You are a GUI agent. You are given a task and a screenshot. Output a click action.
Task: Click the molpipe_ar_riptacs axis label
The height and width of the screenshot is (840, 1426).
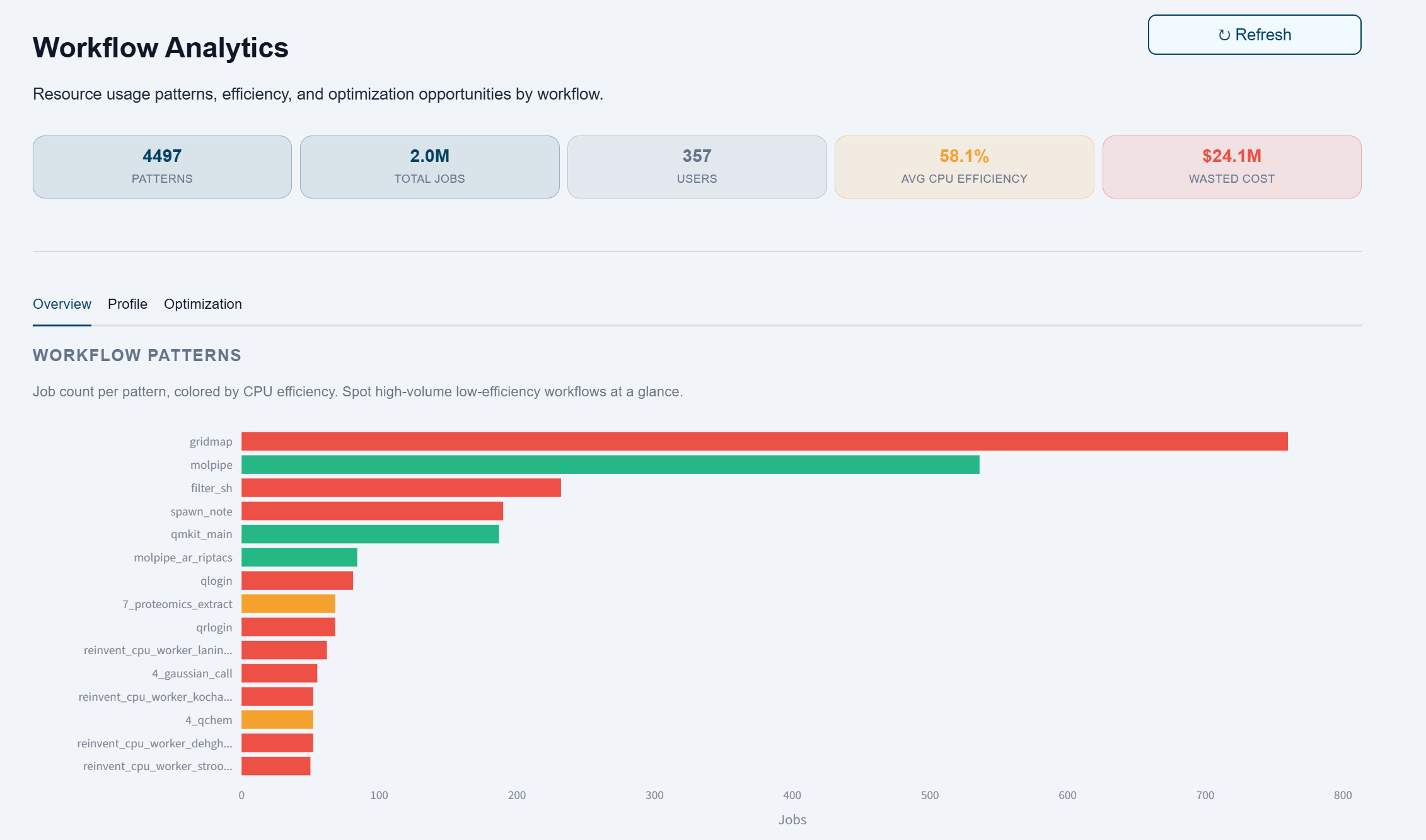pos(183,558)
